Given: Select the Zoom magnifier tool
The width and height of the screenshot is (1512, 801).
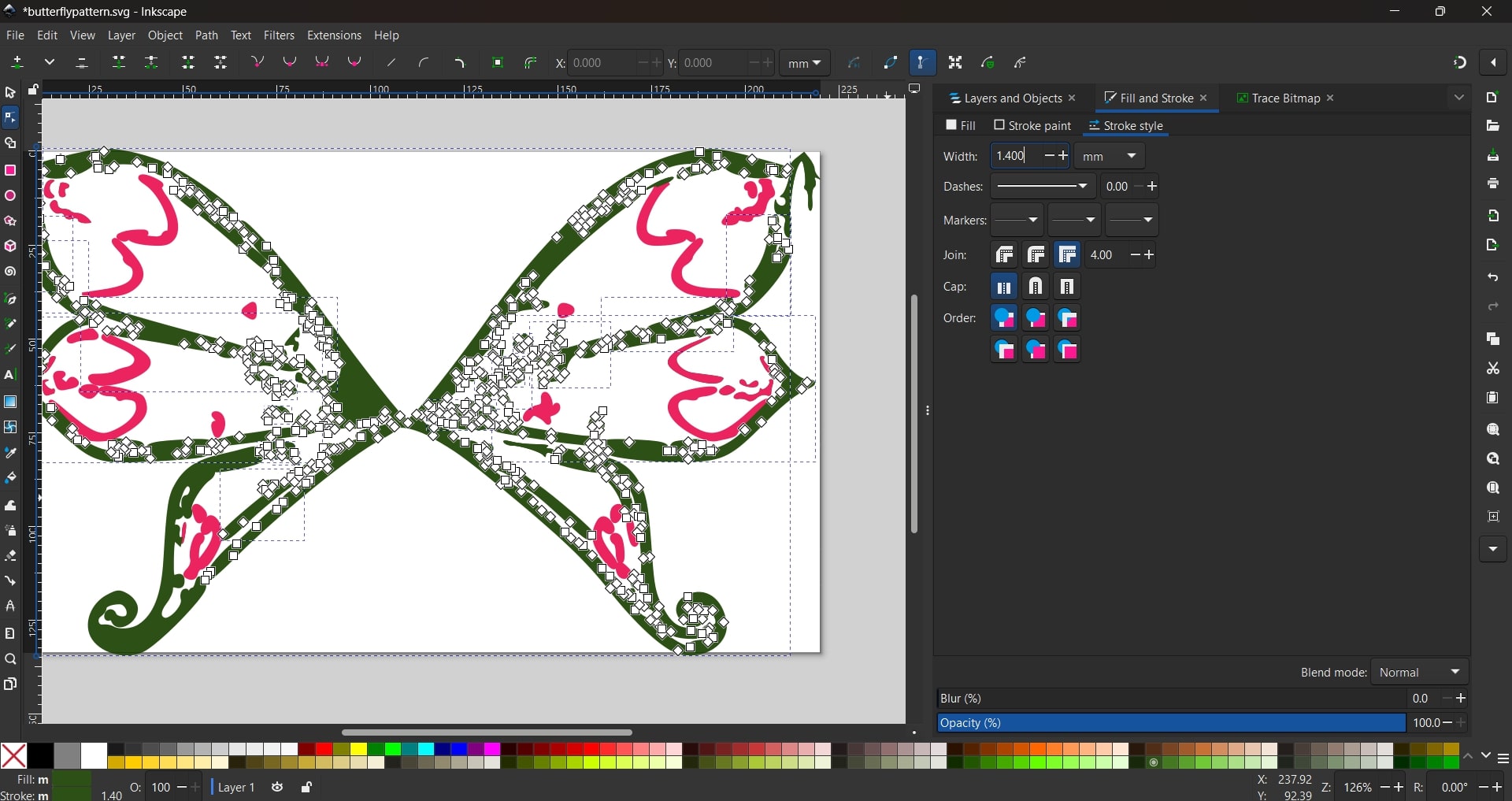Looking at the screenshot, I should (x=10, y=660).
